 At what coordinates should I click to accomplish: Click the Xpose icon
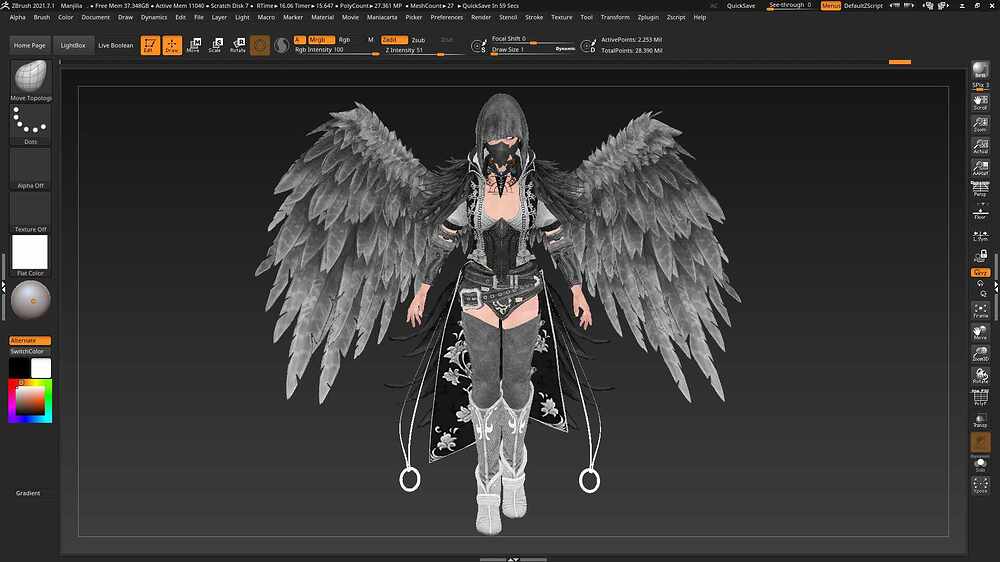pyautogui.click(x=980, y=485)
